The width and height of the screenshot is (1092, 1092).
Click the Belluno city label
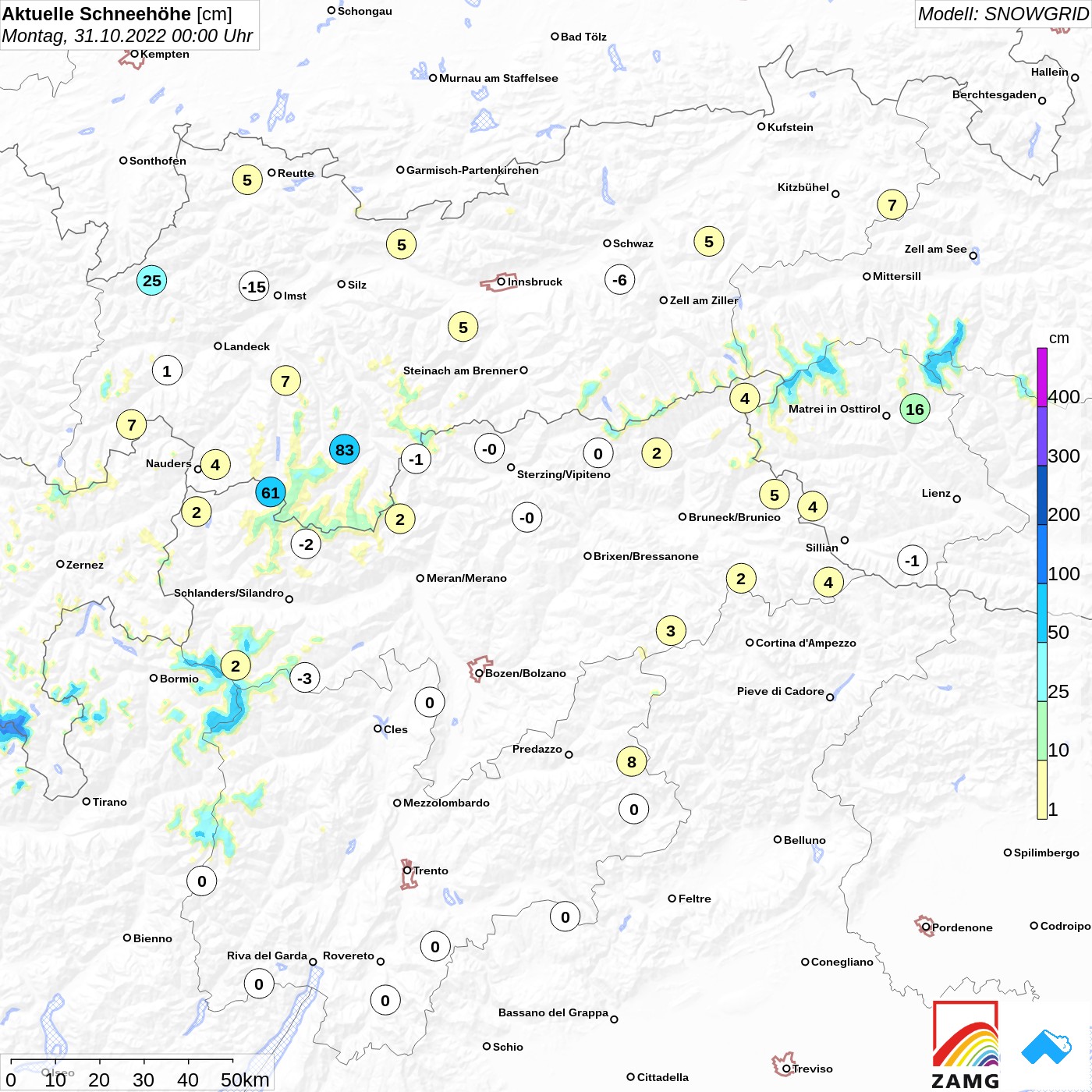coord(804,840)
